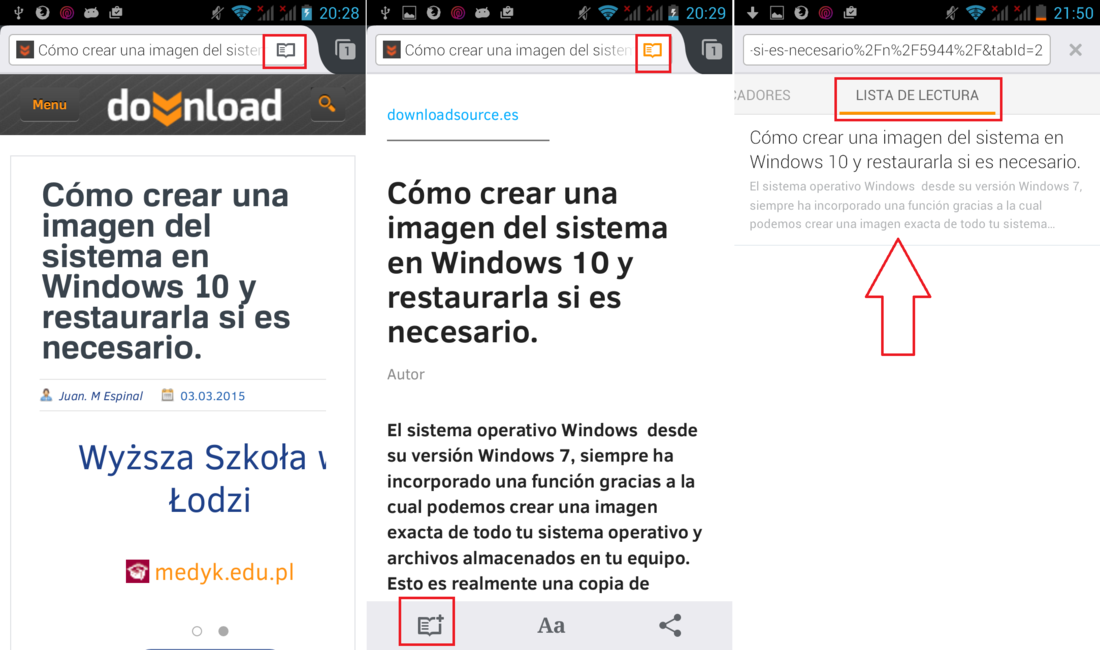The width and height of the screenshot is (1100, 650).
Task: Open the Menu button on download site
Action: click(x=49, y=104)
